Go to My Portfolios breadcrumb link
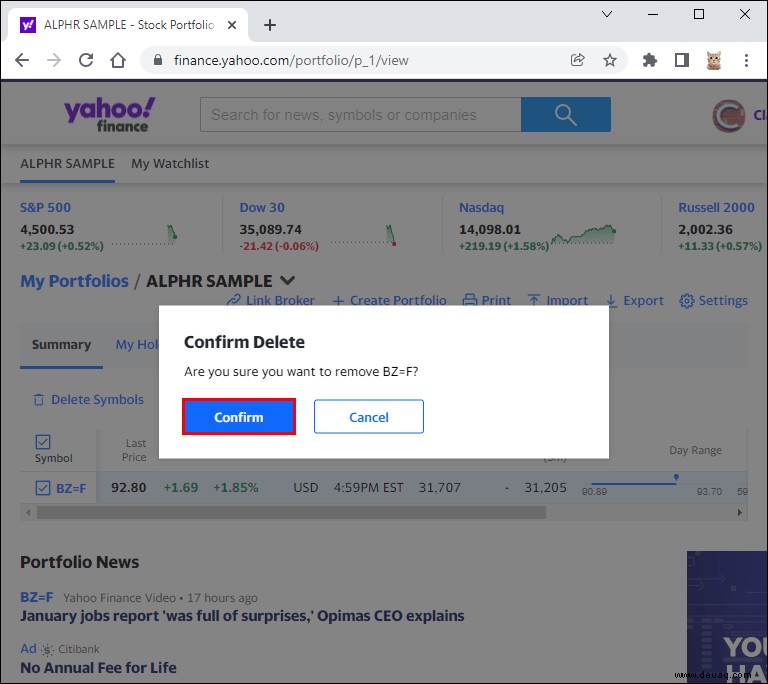This screenshot has width=768, height=684. (74, 281)
